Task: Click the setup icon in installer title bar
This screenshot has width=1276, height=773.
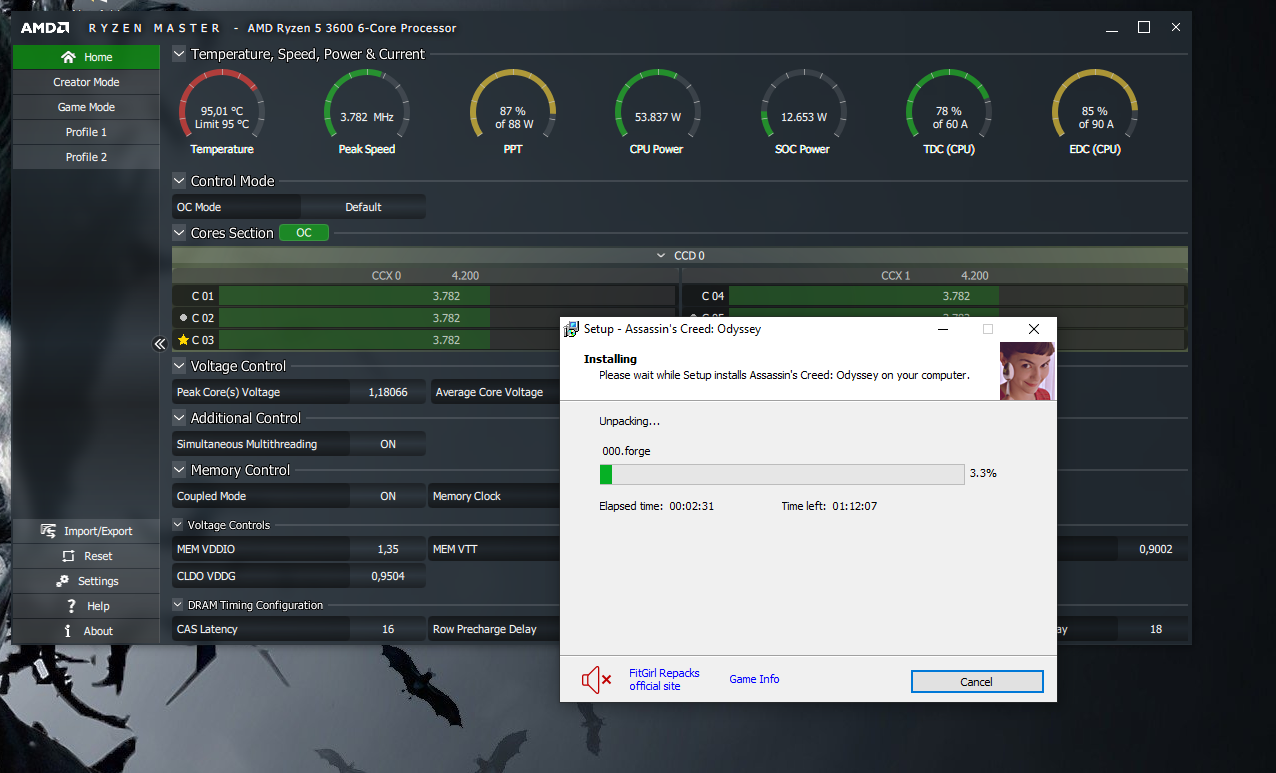Action: coord(571,329)
